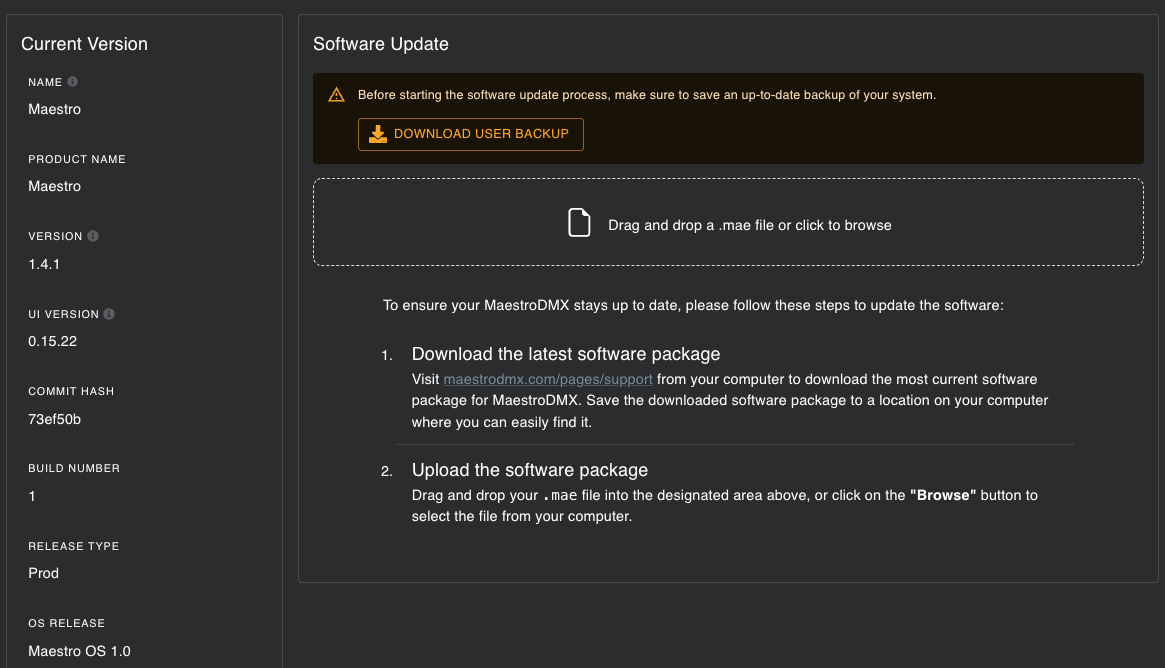Select the commit hash 73ef50b
Viewport: 1165px width, 668px height.
pyautogui.click(x=54, y=419)
